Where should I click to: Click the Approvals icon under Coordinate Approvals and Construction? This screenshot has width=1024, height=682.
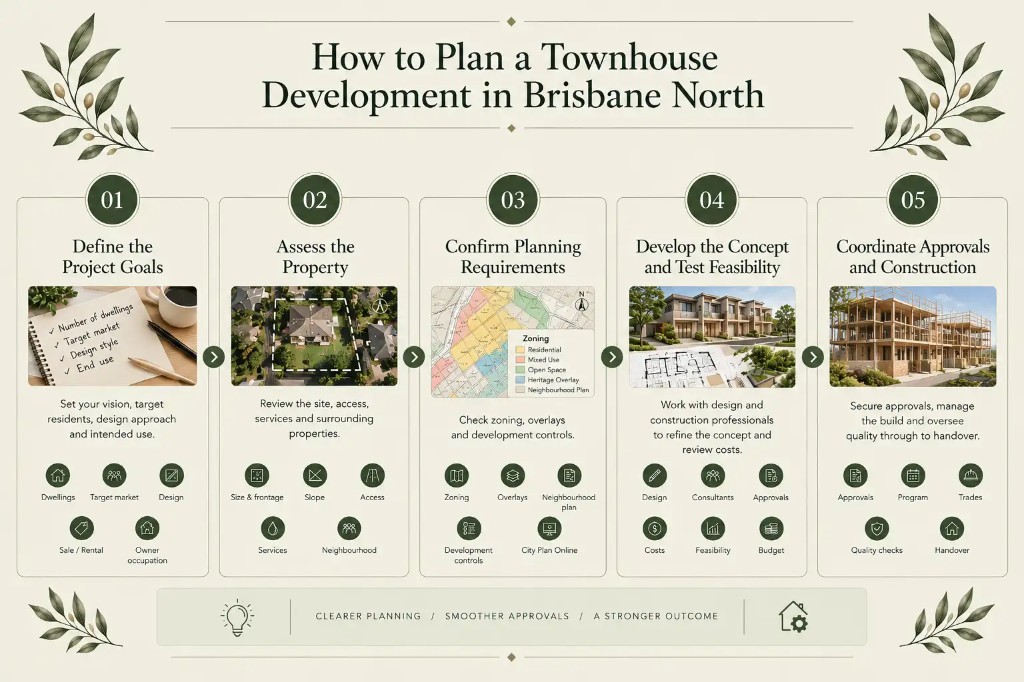855,476
